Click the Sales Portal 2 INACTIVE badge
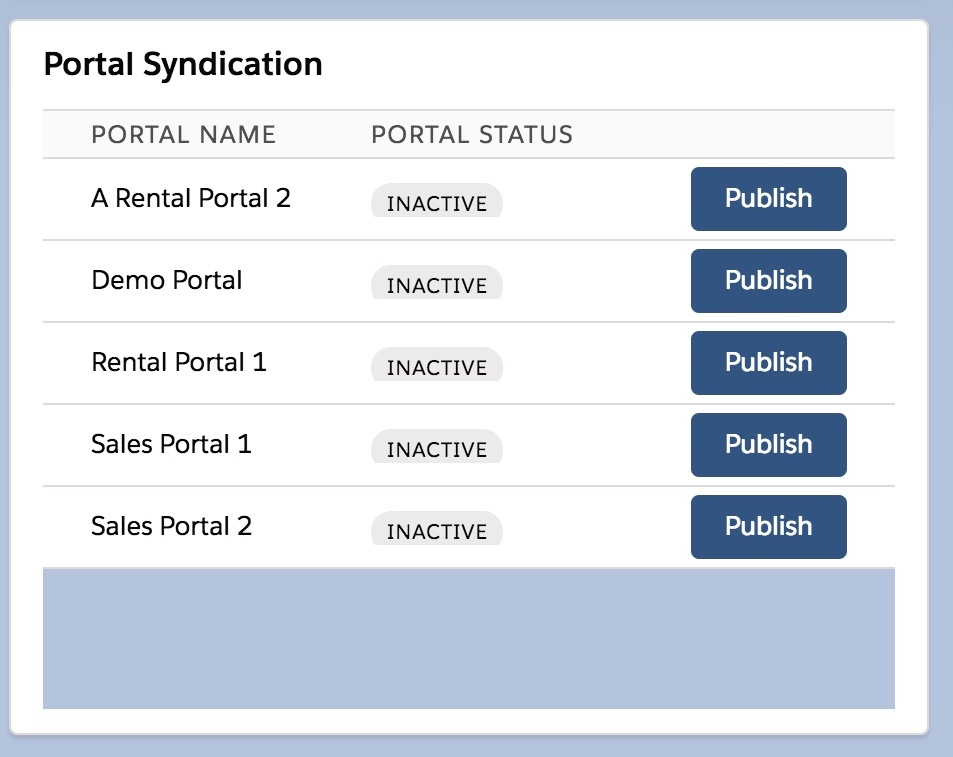 pyautogui.click(x=436, y=529)
